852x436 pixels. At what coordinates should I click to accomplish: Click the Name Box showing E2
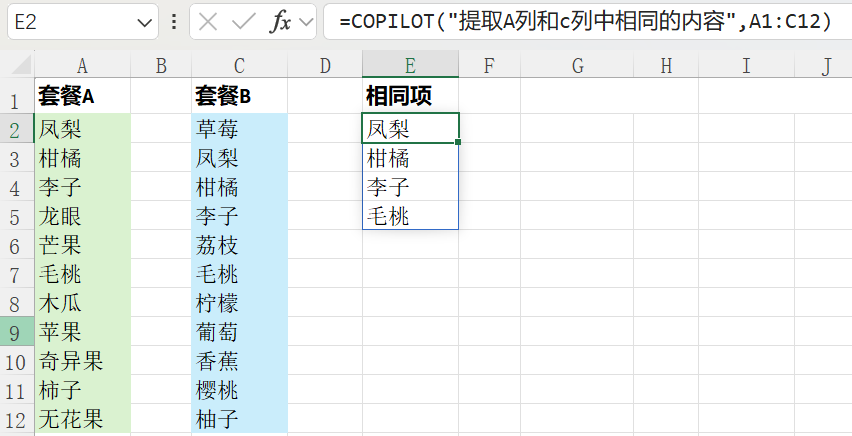click(70, 21)
